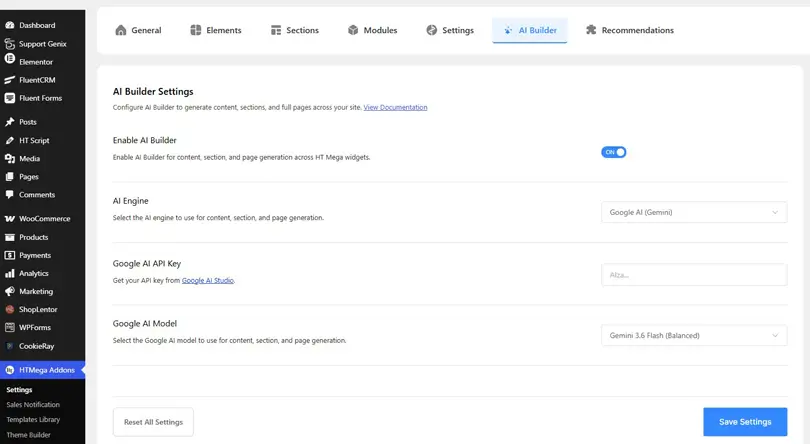Click the Comments bubble icon

9,195
